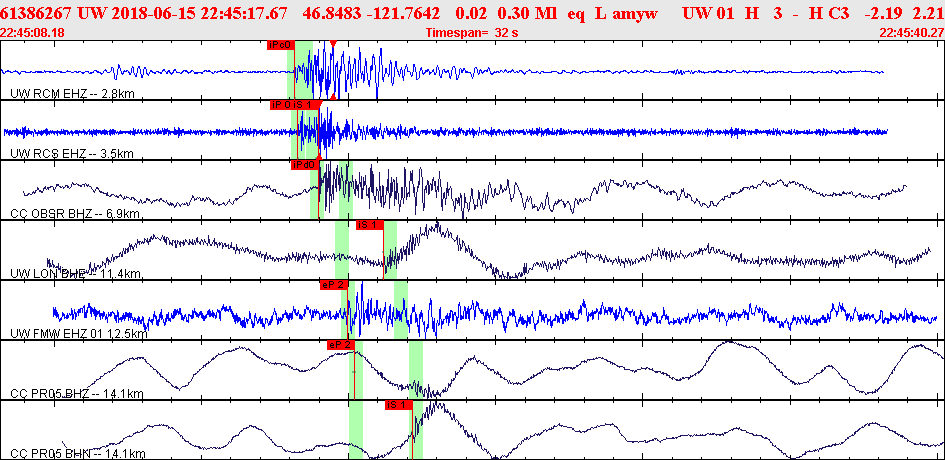945x460 pixels.
Task: Click the UW FMW EHZ 01 12.5km station label
Action: coord(79,334)
